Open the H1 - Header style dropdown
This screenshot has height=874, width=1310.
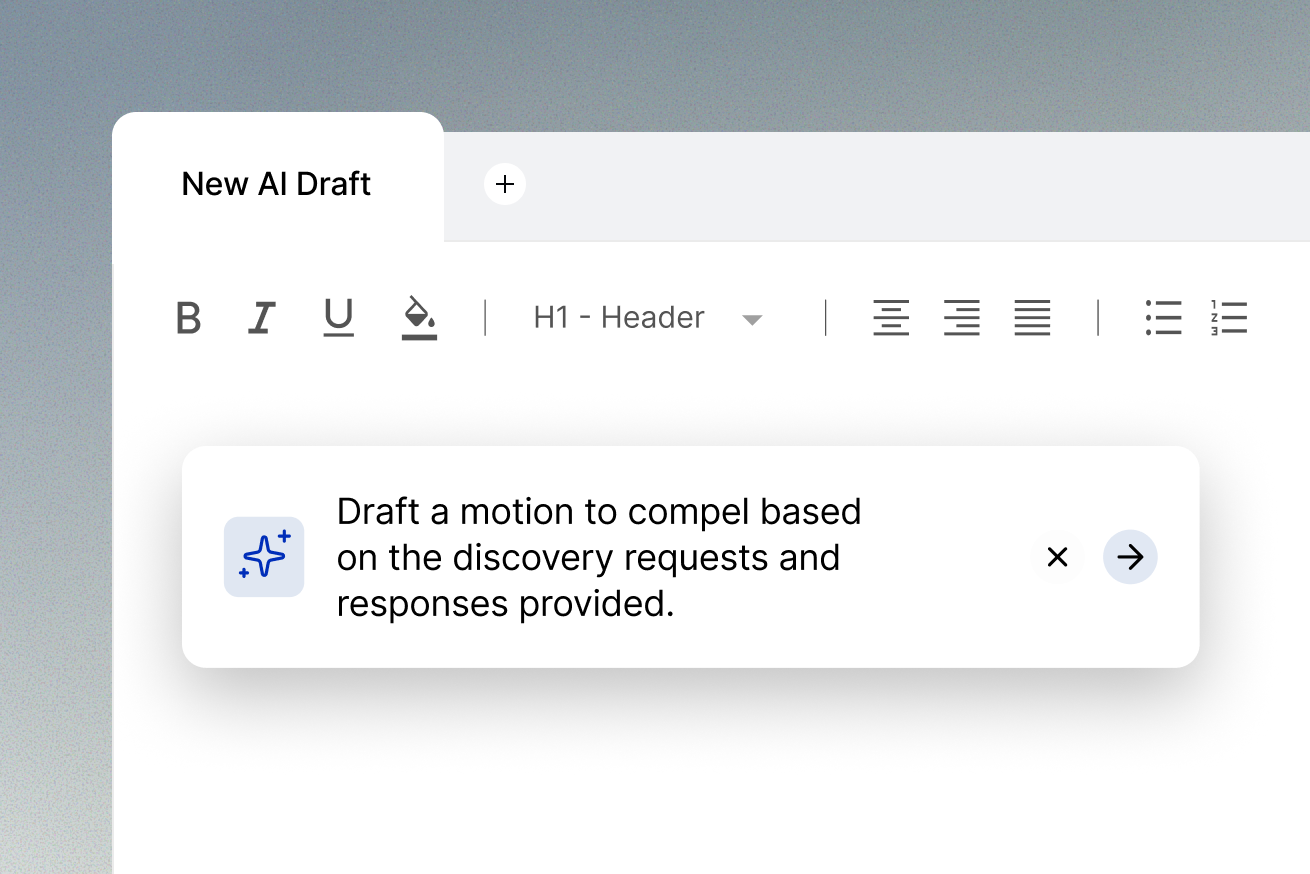pyautogui.click(x=619, y=318)
